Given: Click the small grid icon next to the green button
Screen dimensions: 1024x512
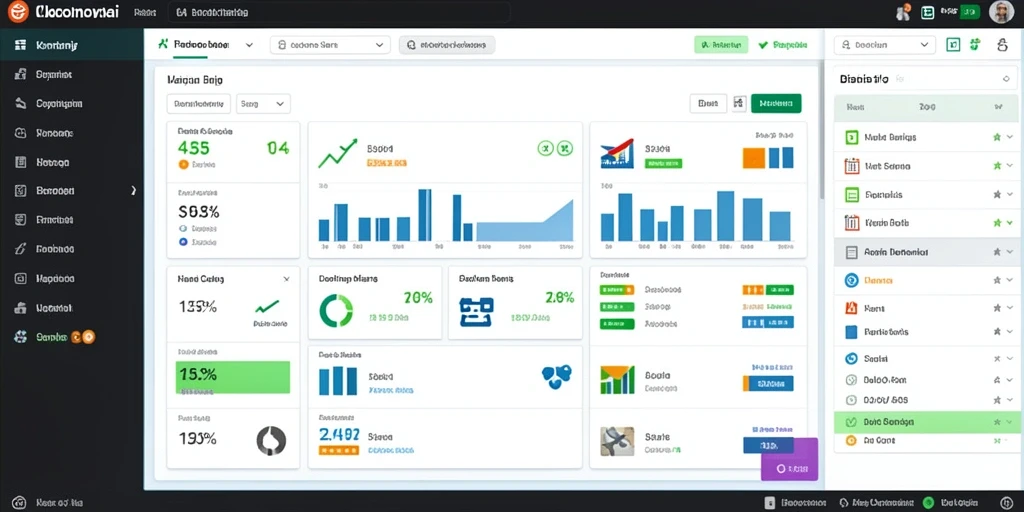Looking at the screenshot, I should click(x=739, y=103).
